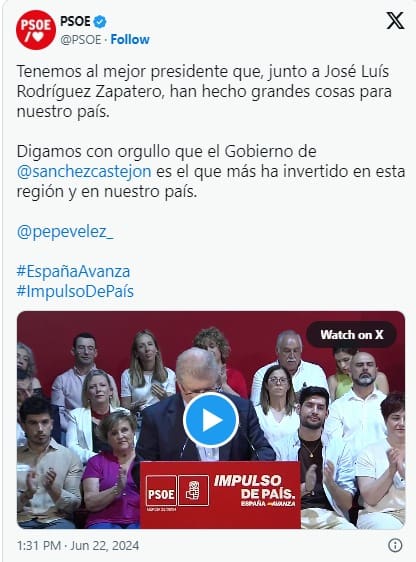Open the PSOE red heart profile avatar

[36, 30]
